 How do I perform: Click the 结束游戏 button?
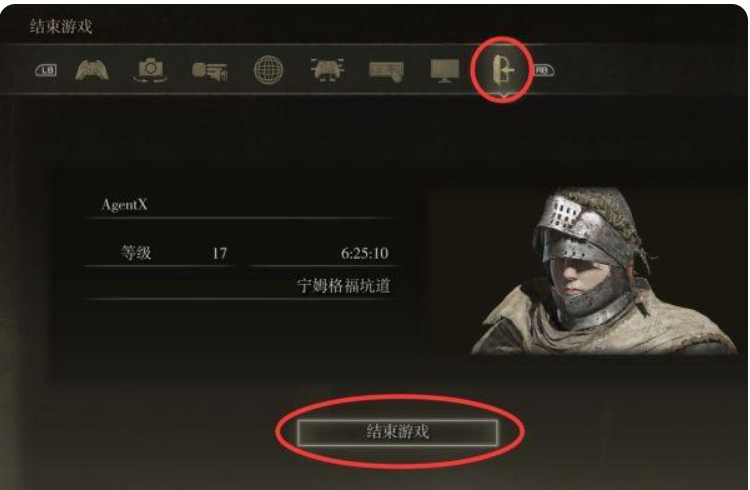tap(397, 432)
